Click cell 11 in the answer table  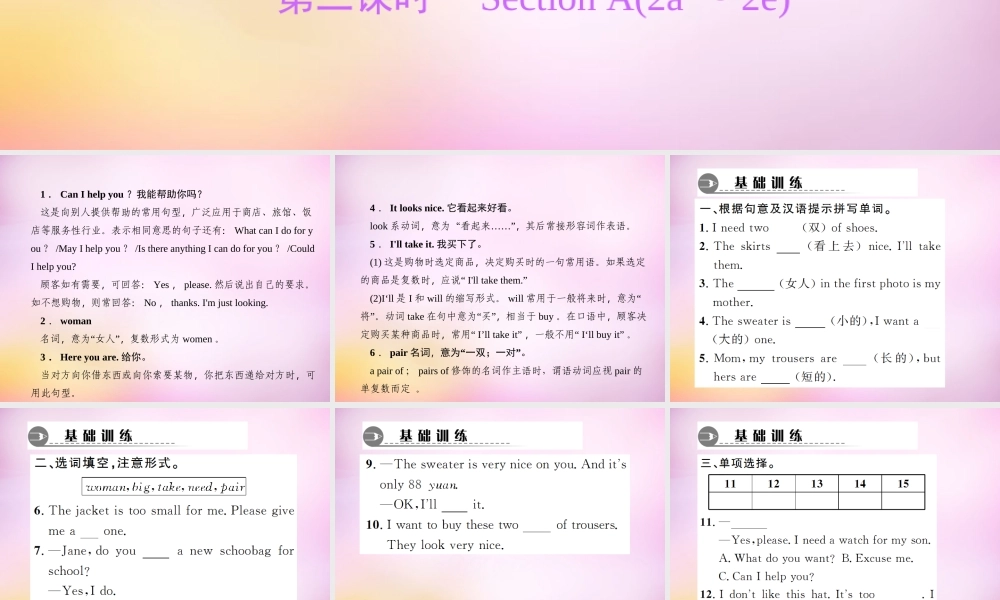pyautogui.click(x=730, y=484)
